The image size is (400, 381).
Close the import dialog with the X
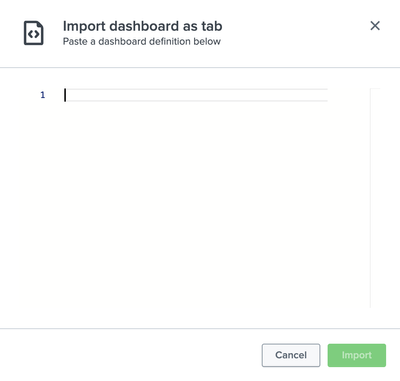(x=375, y=26)
